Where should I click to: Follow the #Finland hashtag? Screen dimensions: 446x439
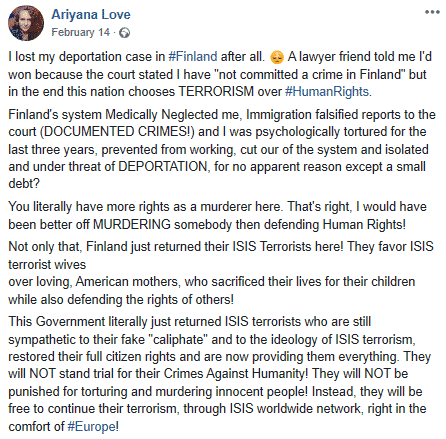pyautogui.click(x=193, y=57)
